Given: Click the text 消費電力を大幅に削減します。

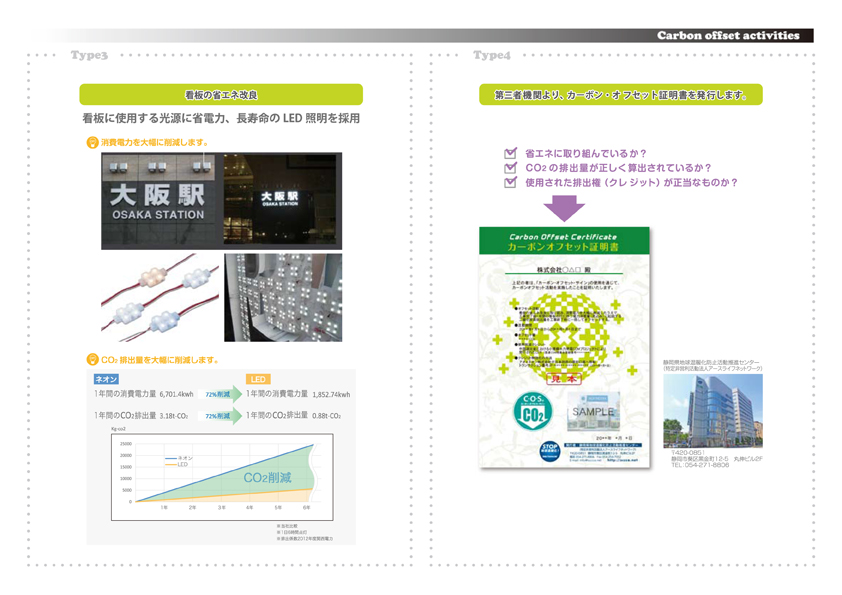Looking at the screenshot, I should (155, 142).
